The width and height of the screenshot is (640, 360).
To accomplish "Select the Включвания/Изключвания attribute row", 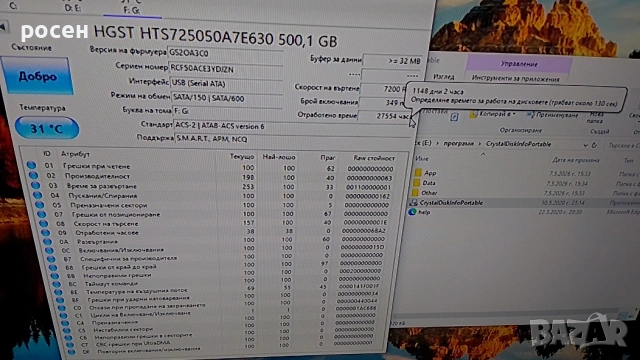I will [216, 249].
